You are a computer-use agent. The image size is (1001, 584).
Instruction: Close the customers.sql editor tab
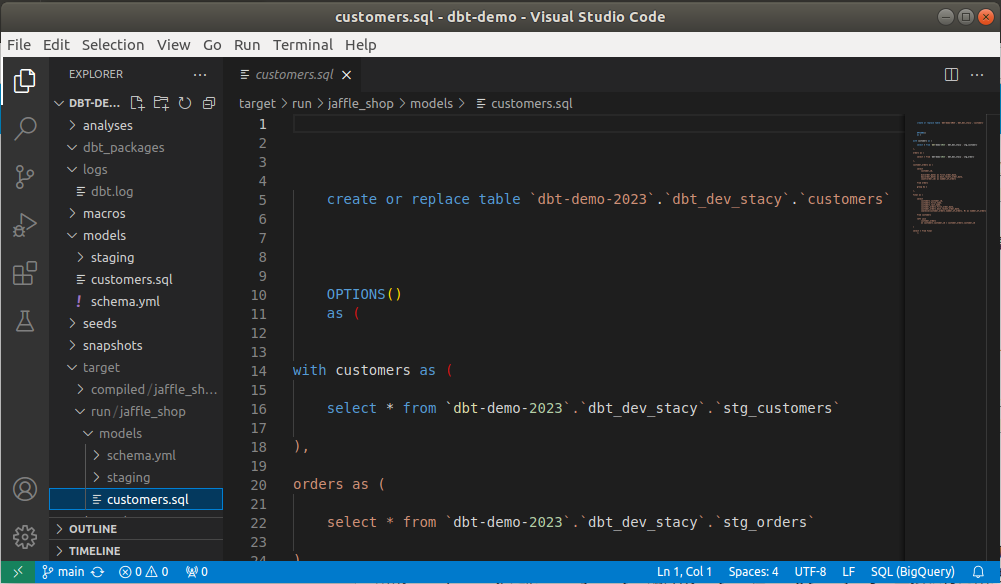tap(347, 75)
